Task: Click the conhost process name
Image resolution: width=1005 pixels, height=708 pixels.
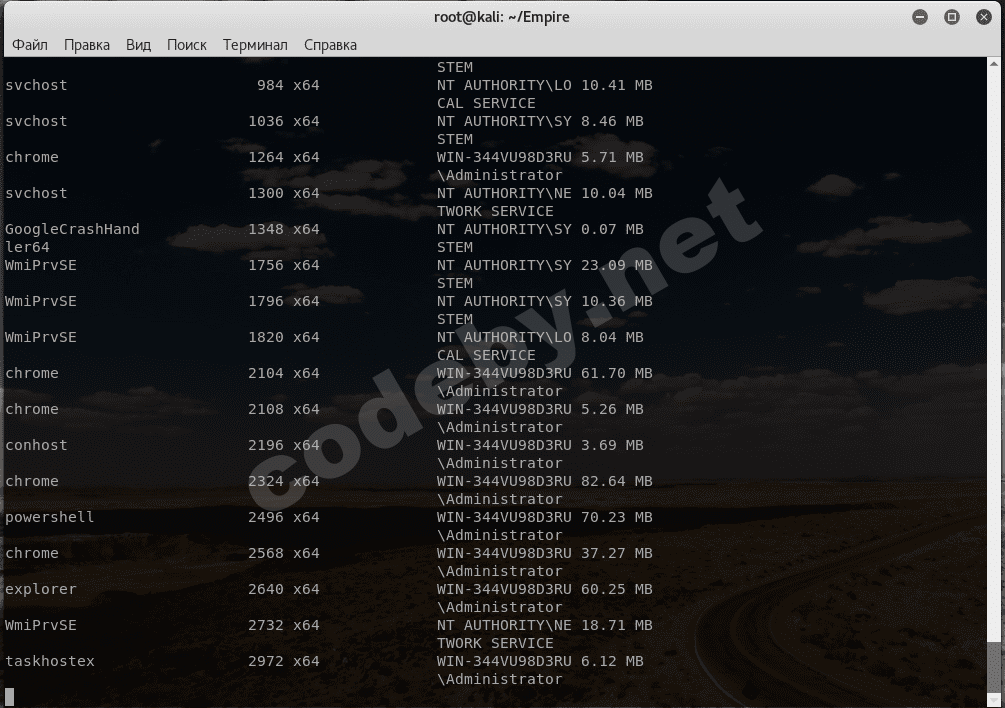Action: (36, 445)
